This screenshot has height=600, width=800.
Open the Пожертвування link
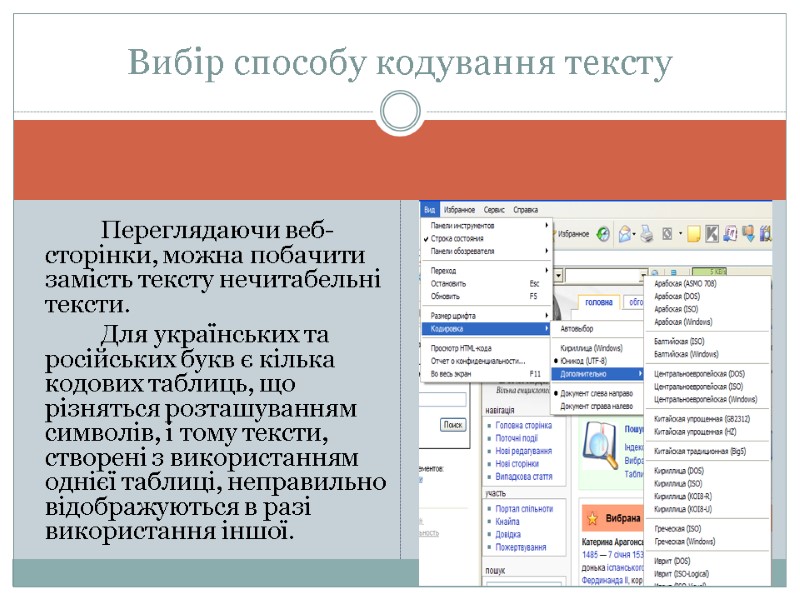(x=520, y=547)
